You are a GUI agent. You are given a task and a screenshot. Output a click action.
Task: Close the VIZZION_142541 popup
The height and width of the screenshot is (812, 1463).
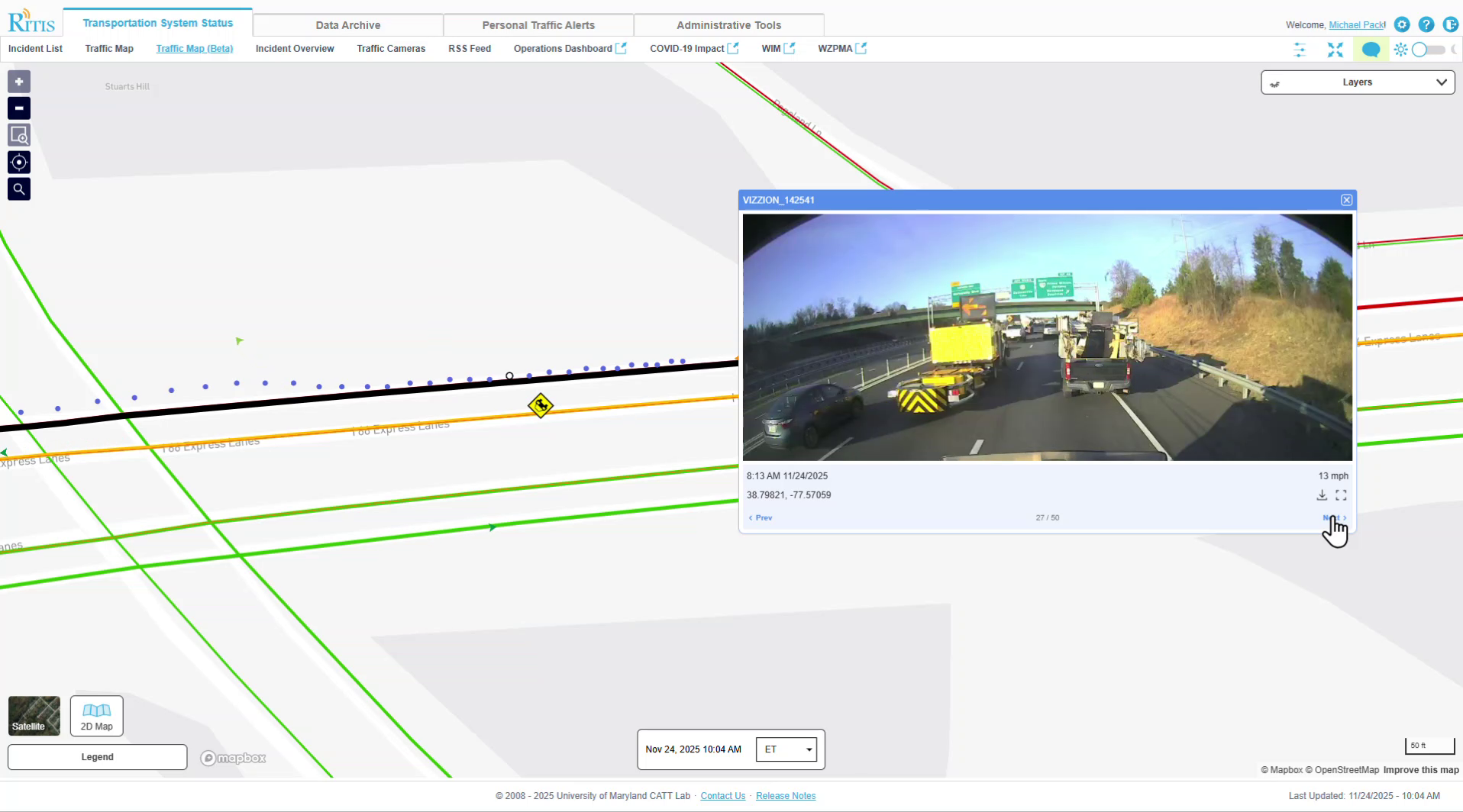point(1346,200)
